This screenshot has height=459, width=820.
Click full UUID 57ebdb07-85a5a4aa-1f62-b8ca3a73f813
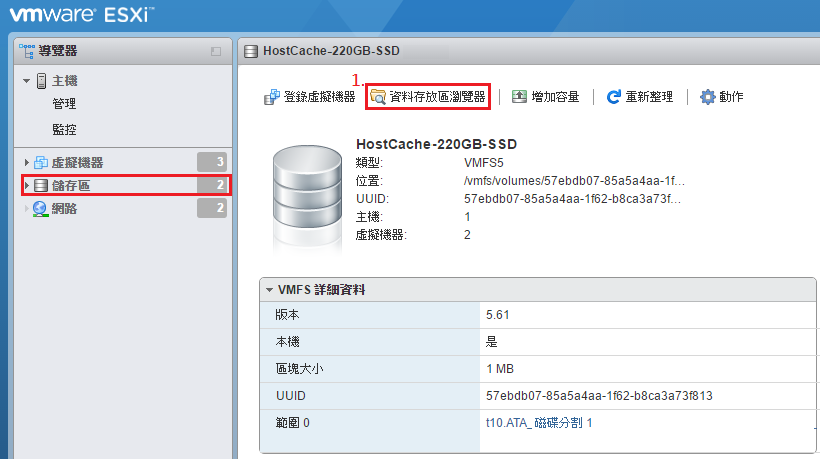click(599, 396)
